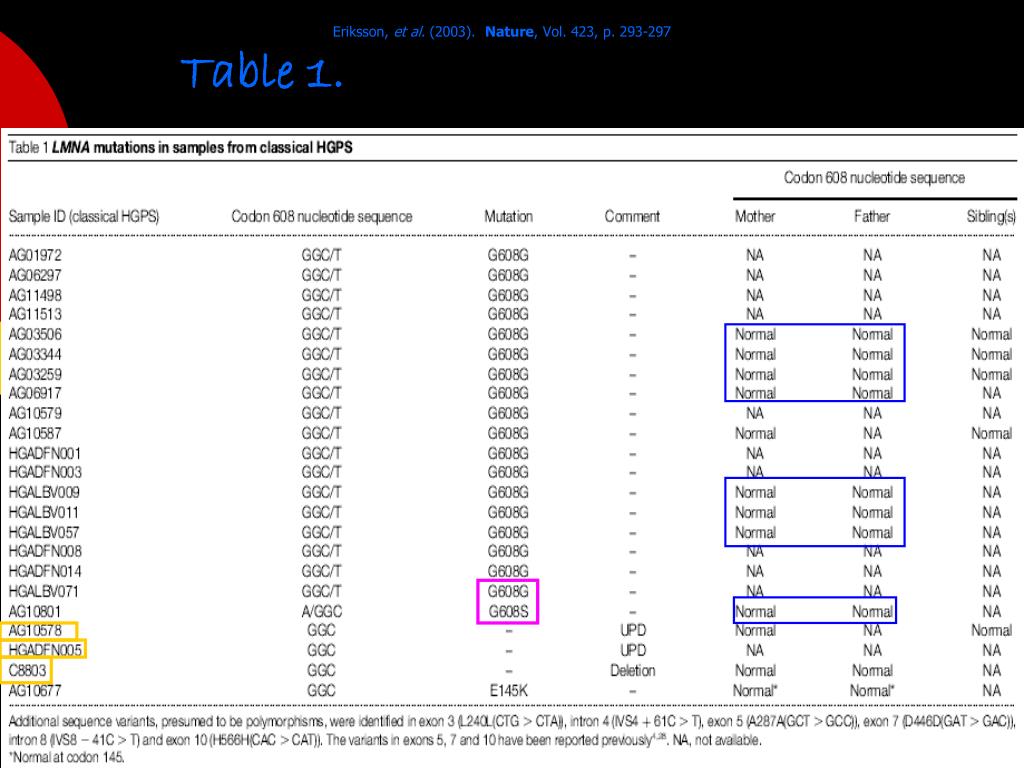
Task: Select sample ID HGADFN001
Action: (x=44, y=453)
